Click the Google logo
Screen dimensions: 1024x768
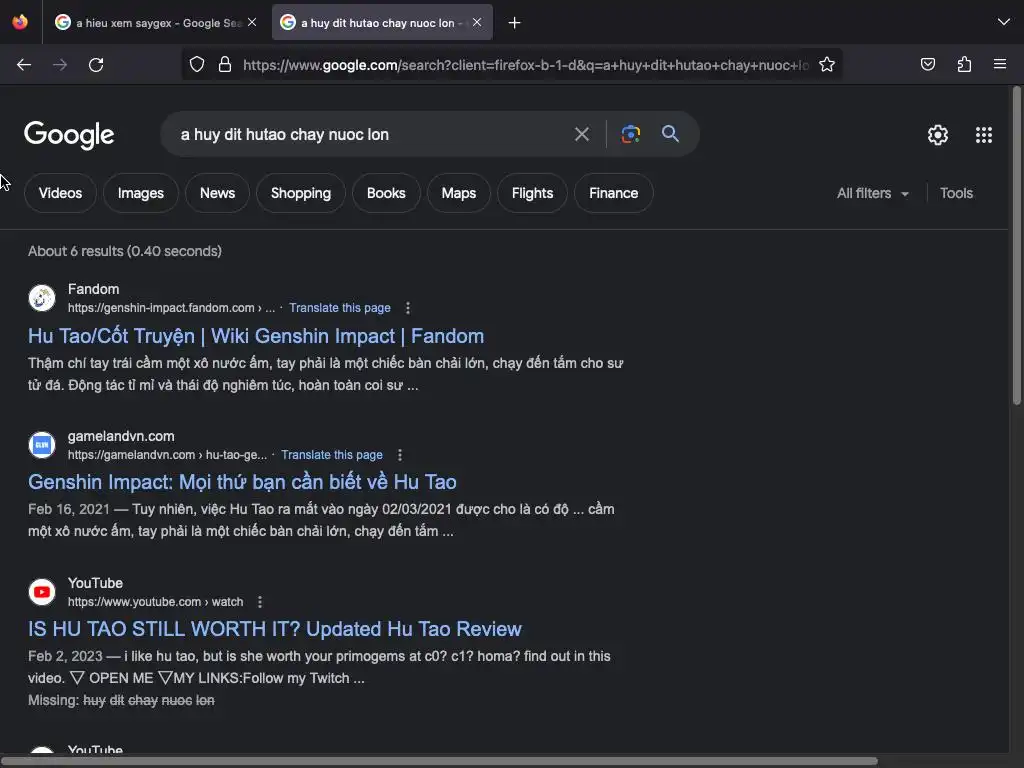[x=69, y=135]
